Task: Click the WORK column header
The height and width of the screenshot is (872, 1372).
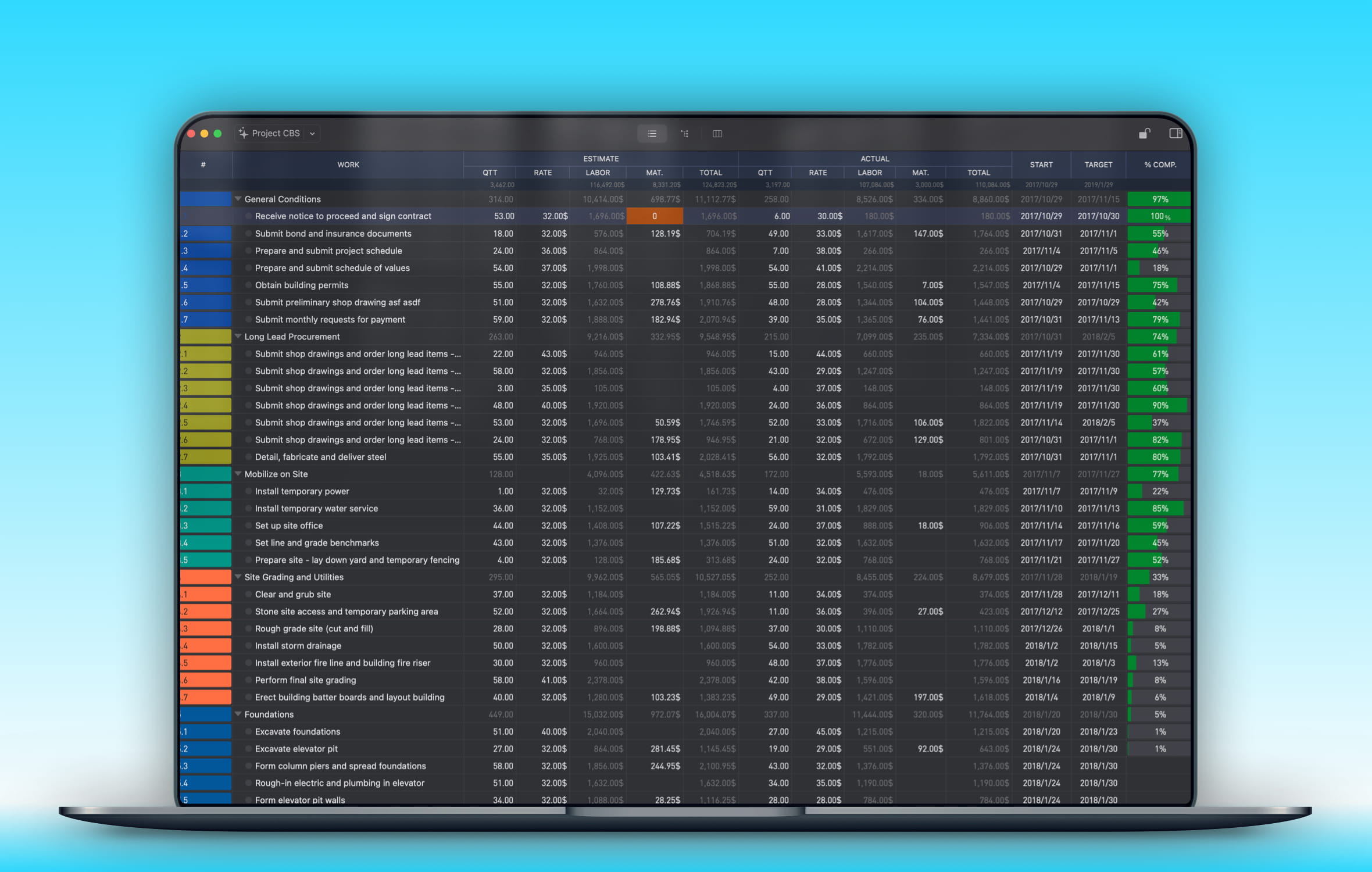Action: click(x=348, y=165)
